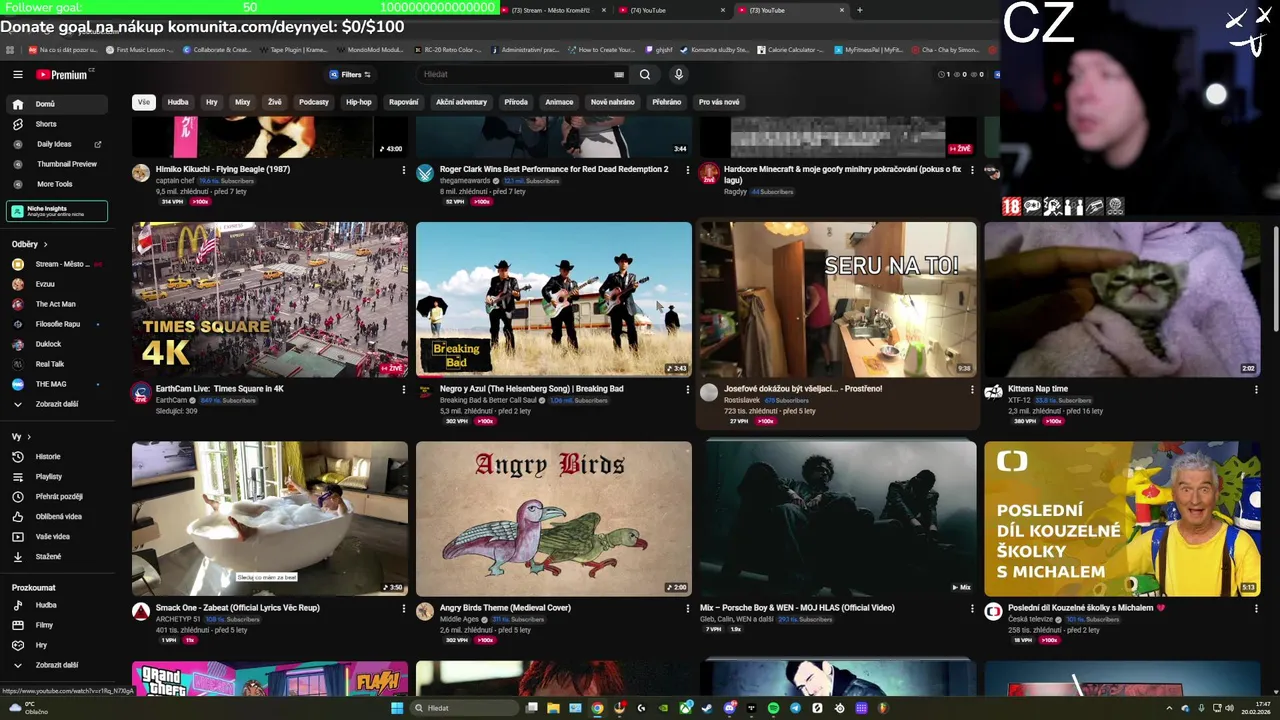
Task: Select the Pro vás nové chip
Action: (719, 102)
